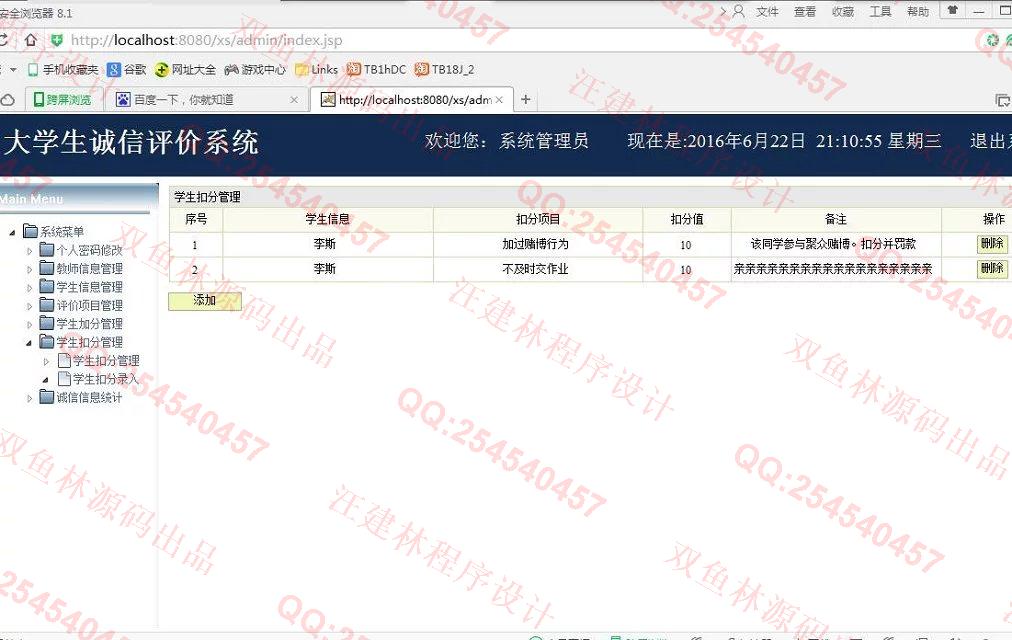The height and width of the screenshot is (640, 1012).
Task: Click the 备注 column header
Action: [x=836, y=219]
